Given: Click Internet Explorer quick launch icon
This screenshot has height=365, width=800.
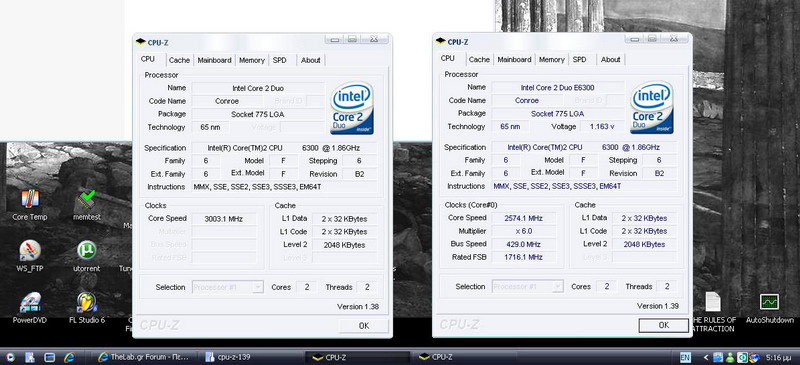Looking at the screenshot, I should 68,357.
